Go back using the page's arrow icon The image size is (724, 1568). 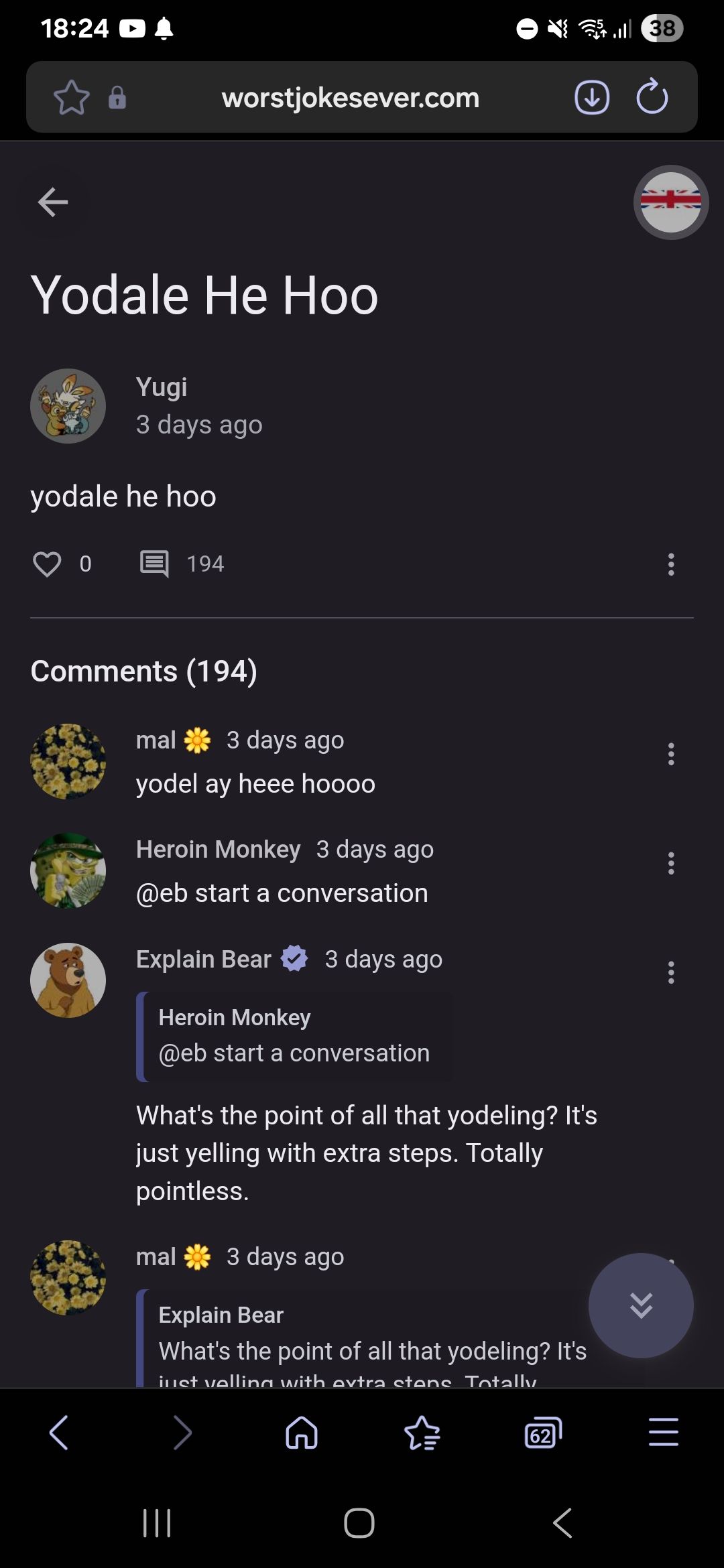point(54,202)
